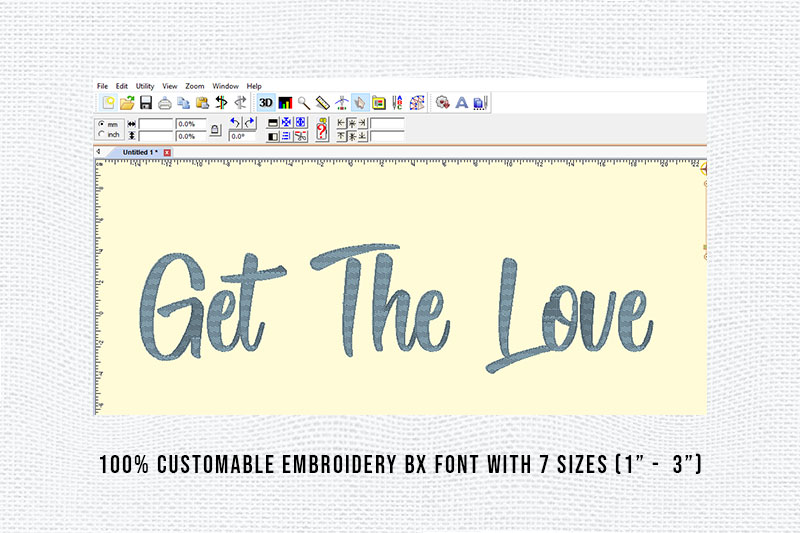Switch to the Untitled 1 tab
The image size is (800, 533).
pos(140,152)
